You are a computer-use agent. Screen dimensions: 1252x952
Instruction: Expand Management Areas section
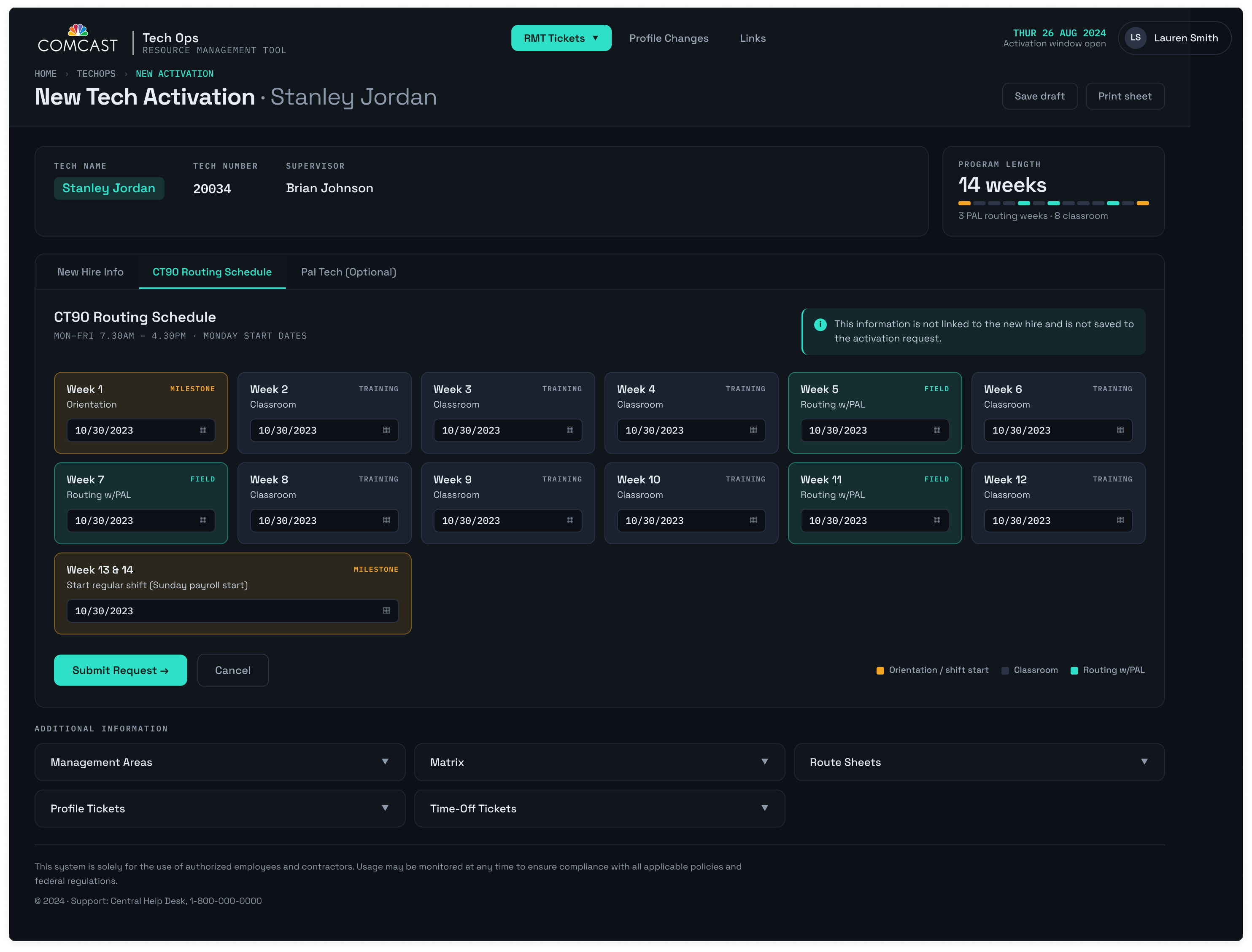point(220,762)
